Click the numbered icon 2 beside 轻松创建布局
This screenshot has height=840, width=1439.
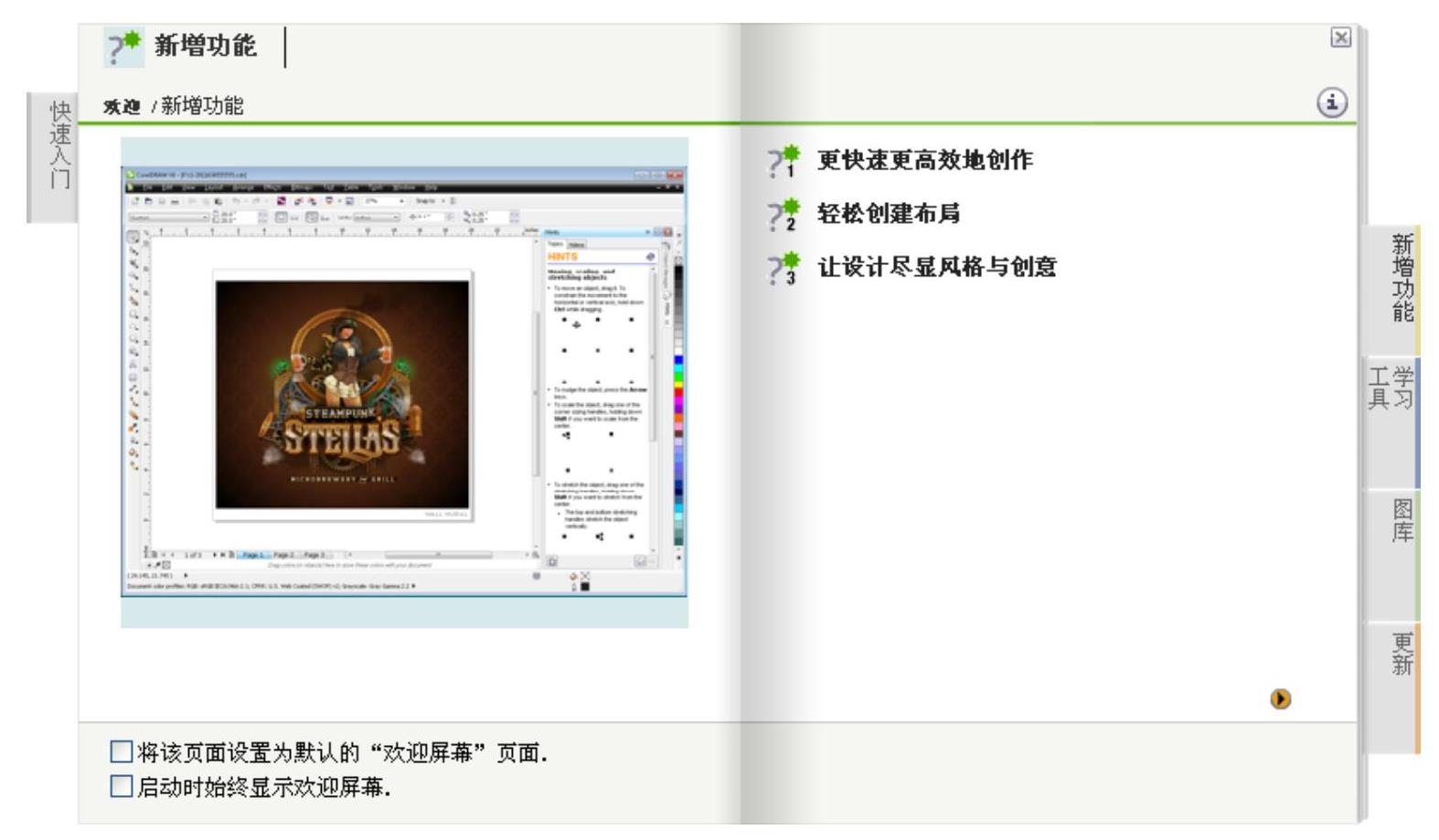pyautogui.click(x=783, y=215)
